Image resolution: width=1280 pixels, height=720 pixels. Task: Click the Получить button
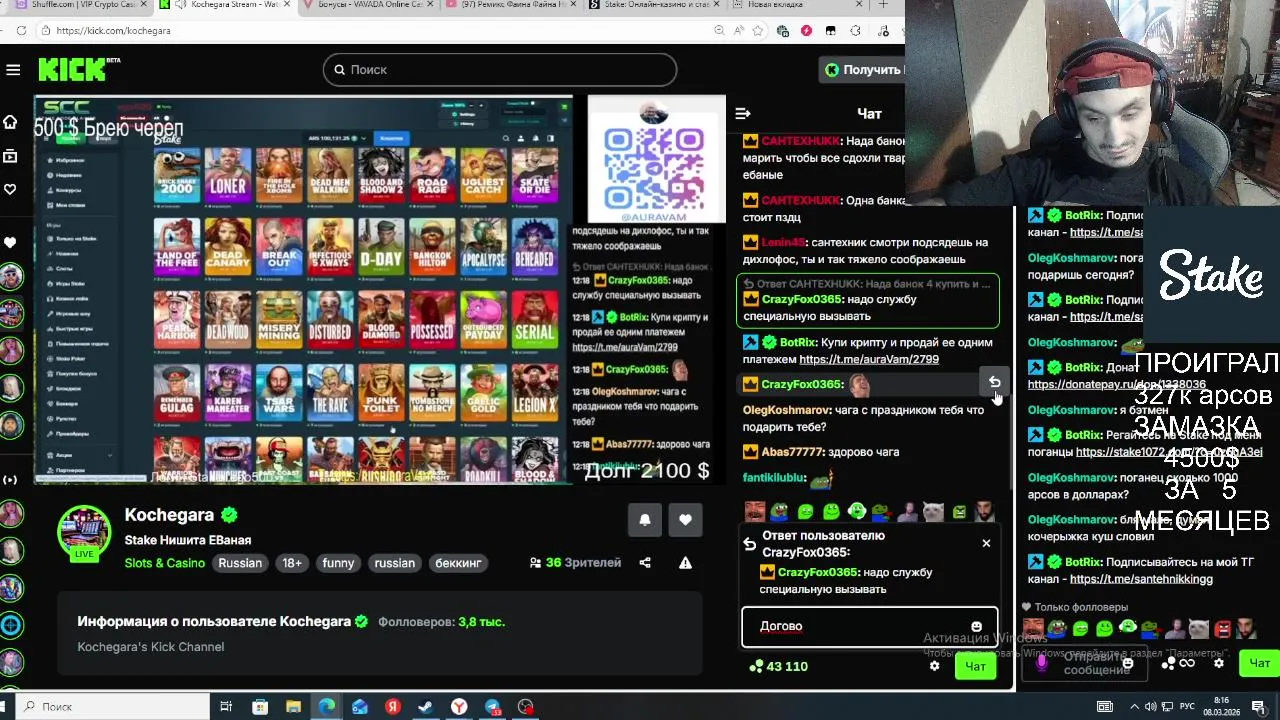pos(863,69)
